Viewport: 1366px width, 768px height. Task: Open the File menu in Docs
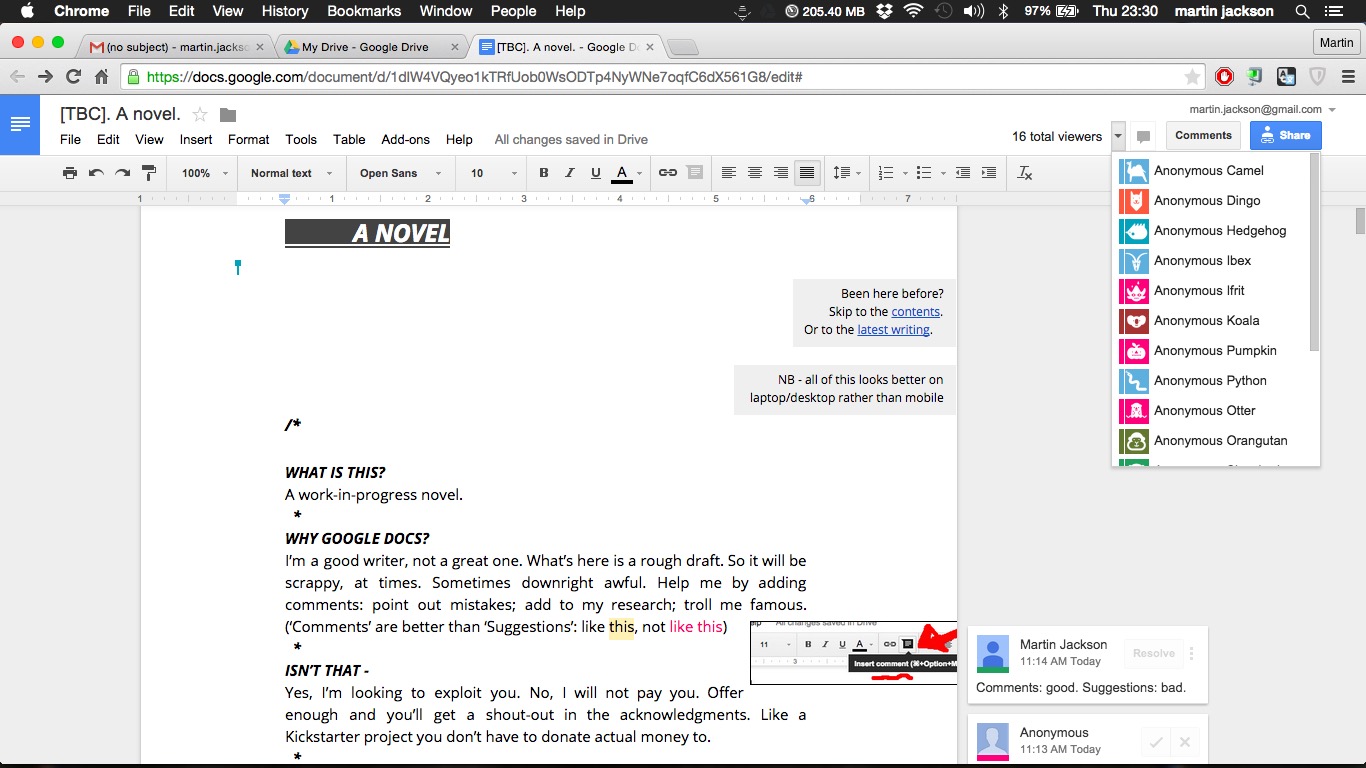tap(70, 140)
